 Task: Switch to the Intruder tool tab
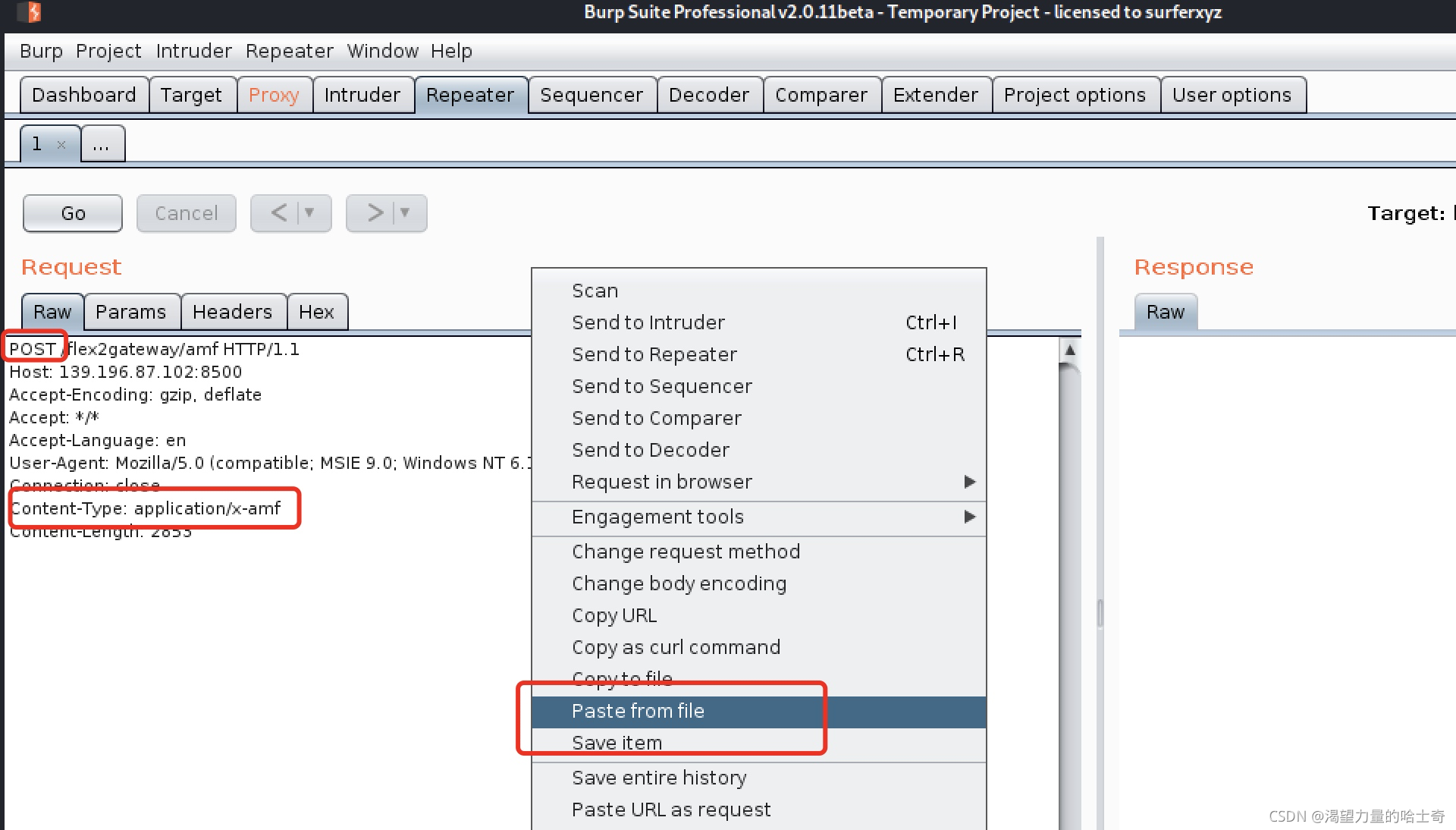(362, 95)
